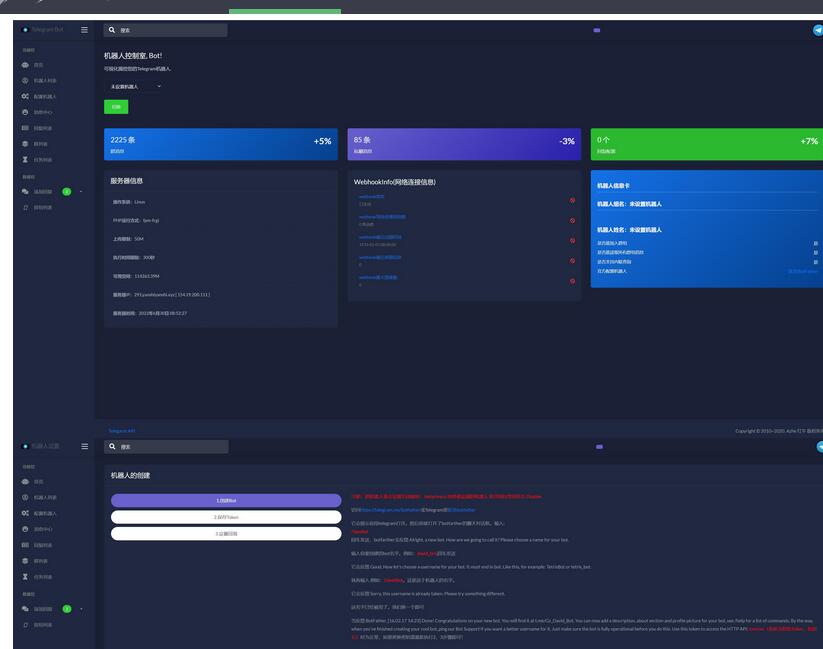Click the red ban icon on the first webhook row
Screen dimensions: 823x649
572,200
